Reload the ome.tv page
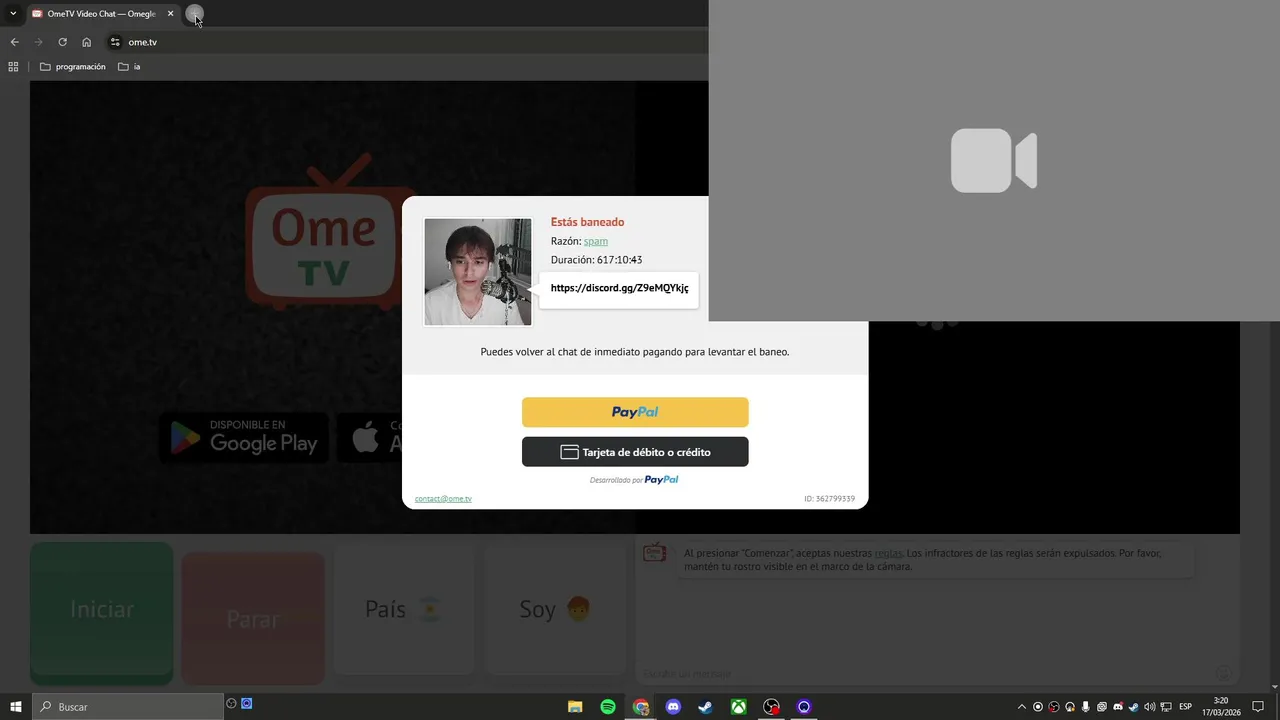1280x720 pixels. (x=62, y=42)
